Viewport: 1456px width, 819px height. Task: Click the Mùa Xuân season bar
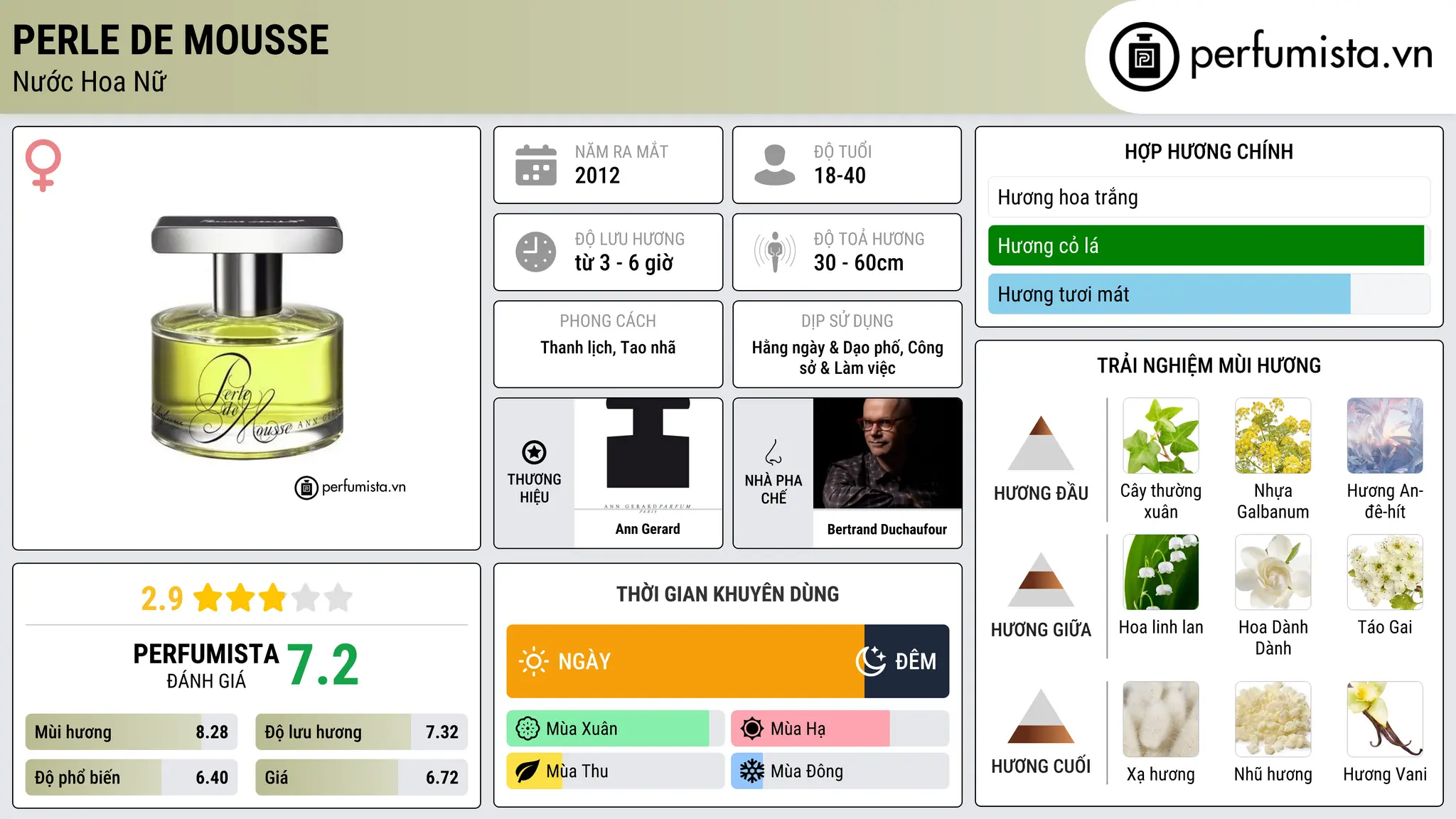tap(616, 729)
